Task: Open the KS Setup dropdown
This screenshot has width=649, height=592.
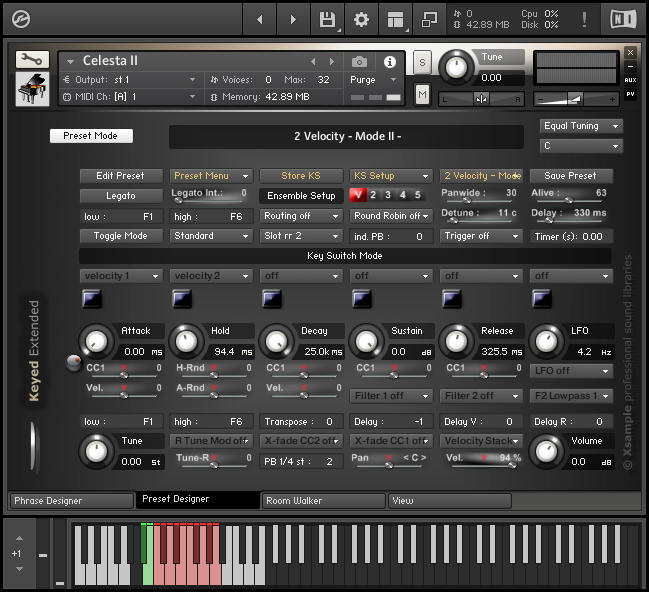Action: [x=391, y=176]
